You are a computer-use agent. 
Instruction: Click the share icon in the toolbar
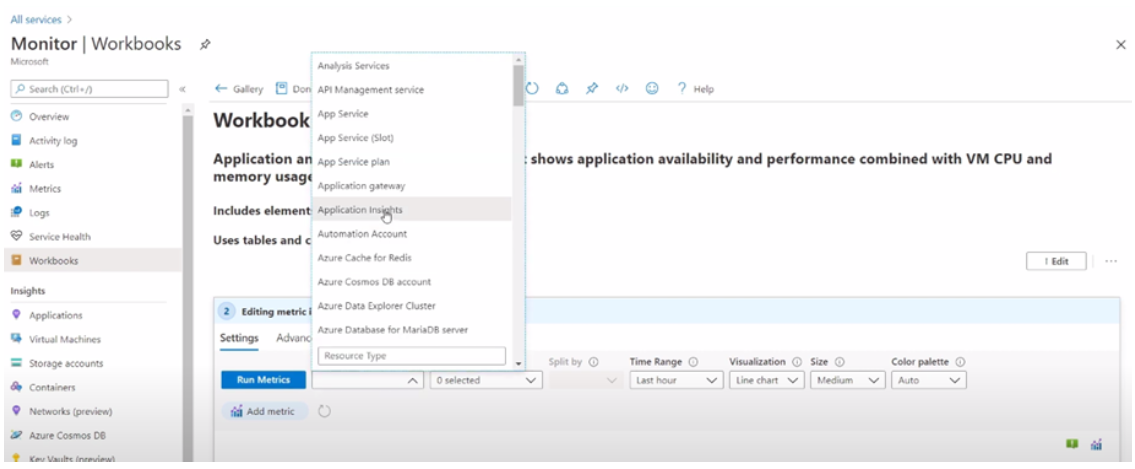click(x=562, y=88)
